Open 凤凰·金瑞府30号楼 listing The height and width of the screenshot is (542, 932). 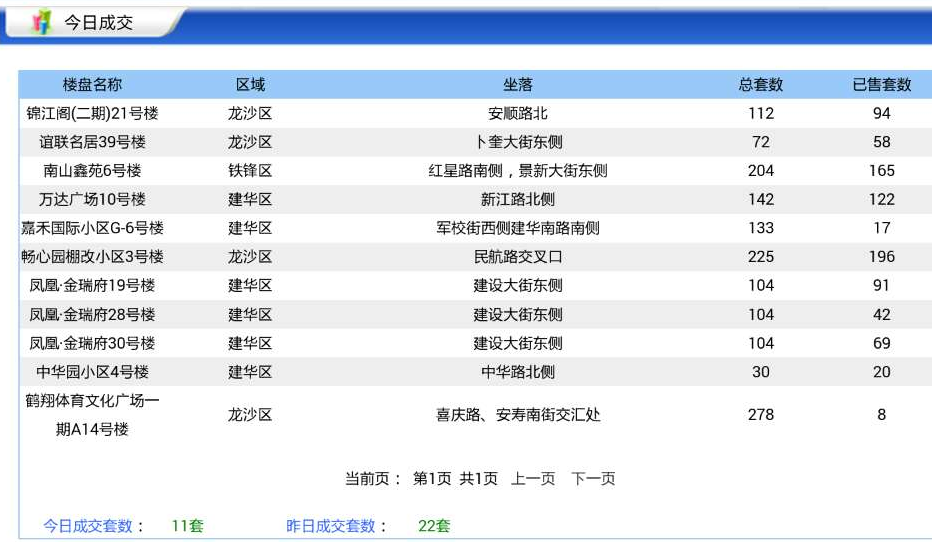click(92, 343)
